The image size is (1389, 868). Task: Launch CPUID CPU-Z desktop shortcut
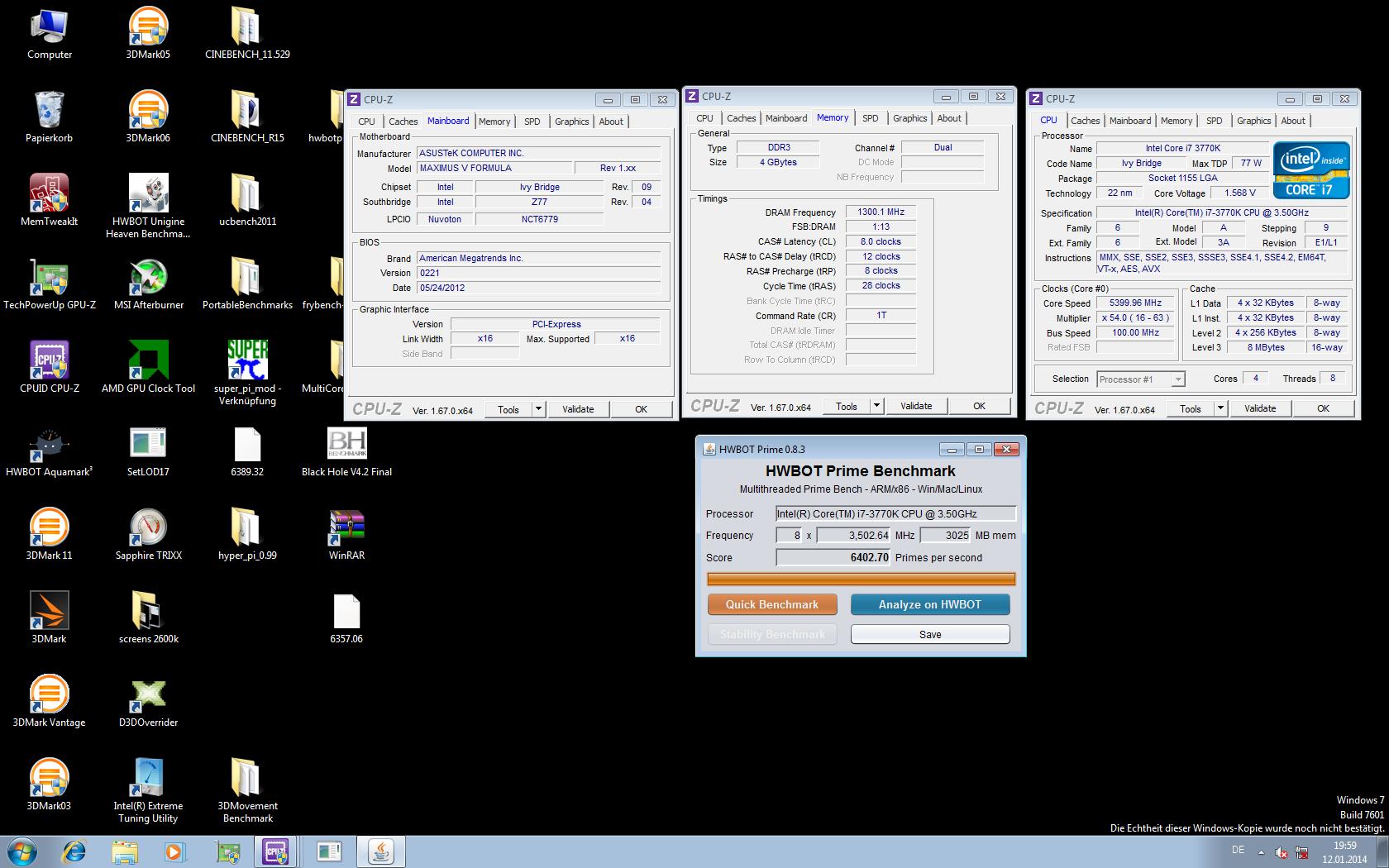click(x=50, y=368)
